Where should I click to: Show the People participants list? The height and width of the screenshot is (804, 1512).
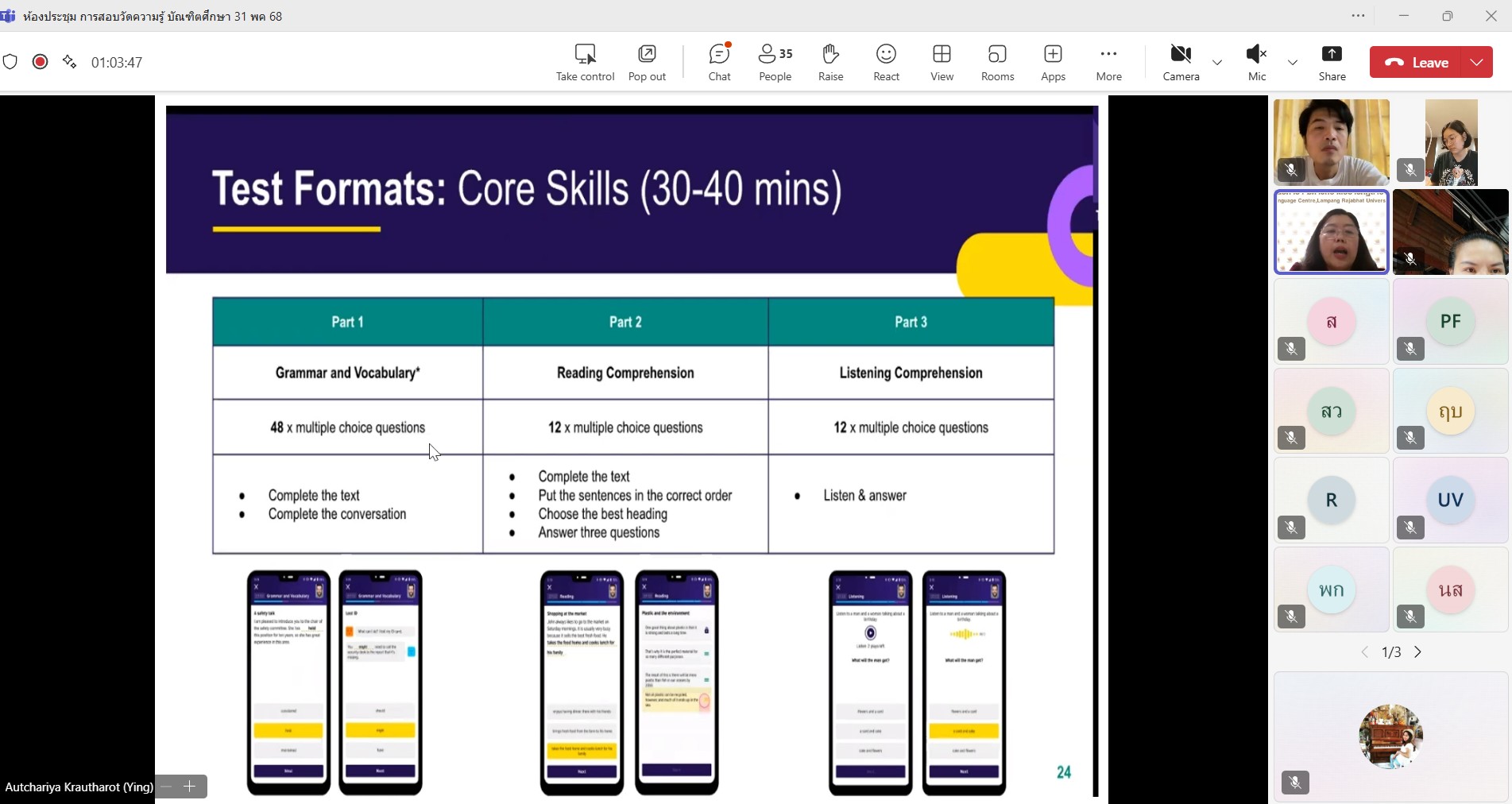(x=775, y=62)
